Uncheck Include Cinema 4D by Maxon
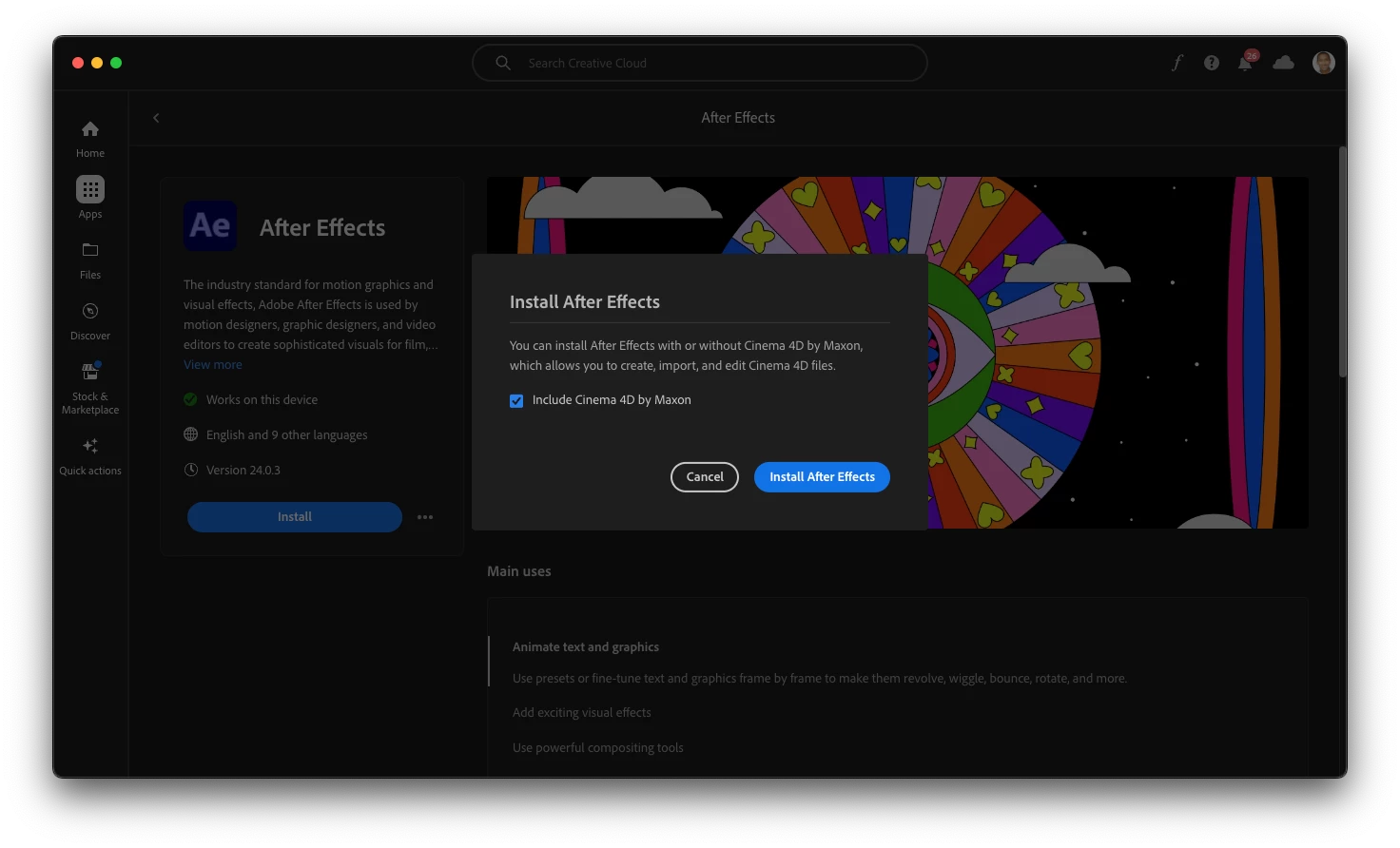 tap(516, 401)
